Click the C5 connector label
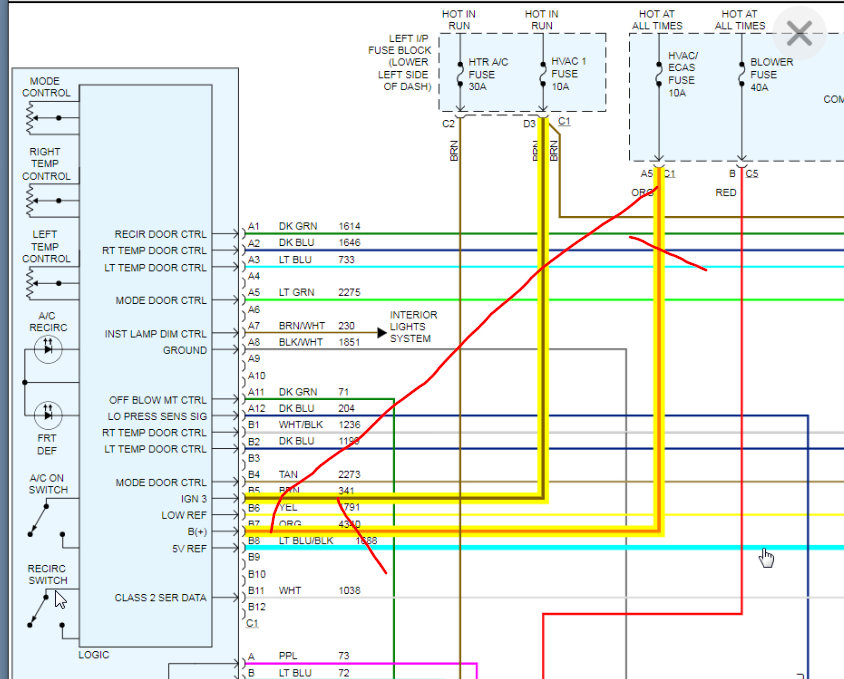Viewport: 844px width, 679px height. [x=751, y=173]
